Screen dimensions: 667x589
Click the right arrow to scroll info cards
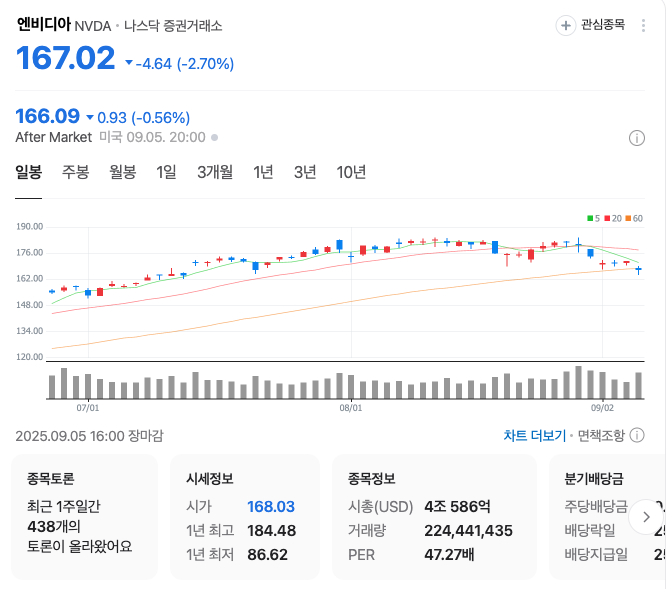pyautogui.click(x=646, y=517)
